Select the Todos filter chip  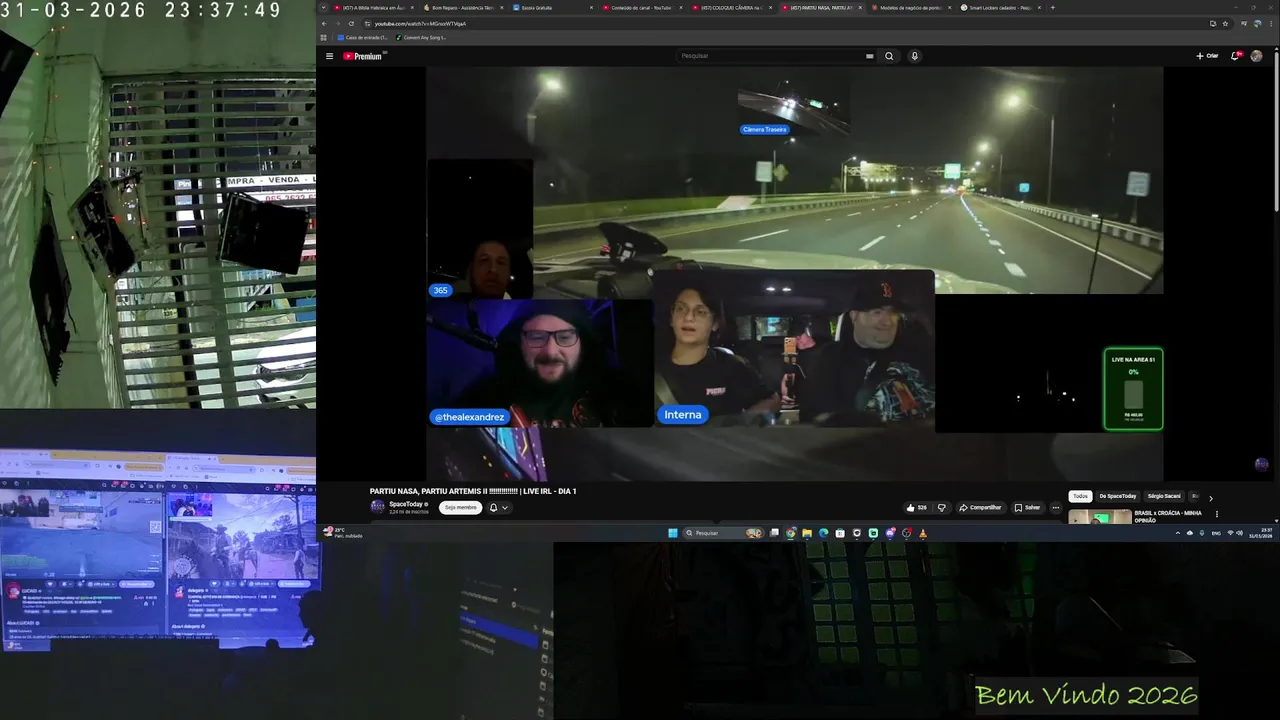pos(1080,496)
